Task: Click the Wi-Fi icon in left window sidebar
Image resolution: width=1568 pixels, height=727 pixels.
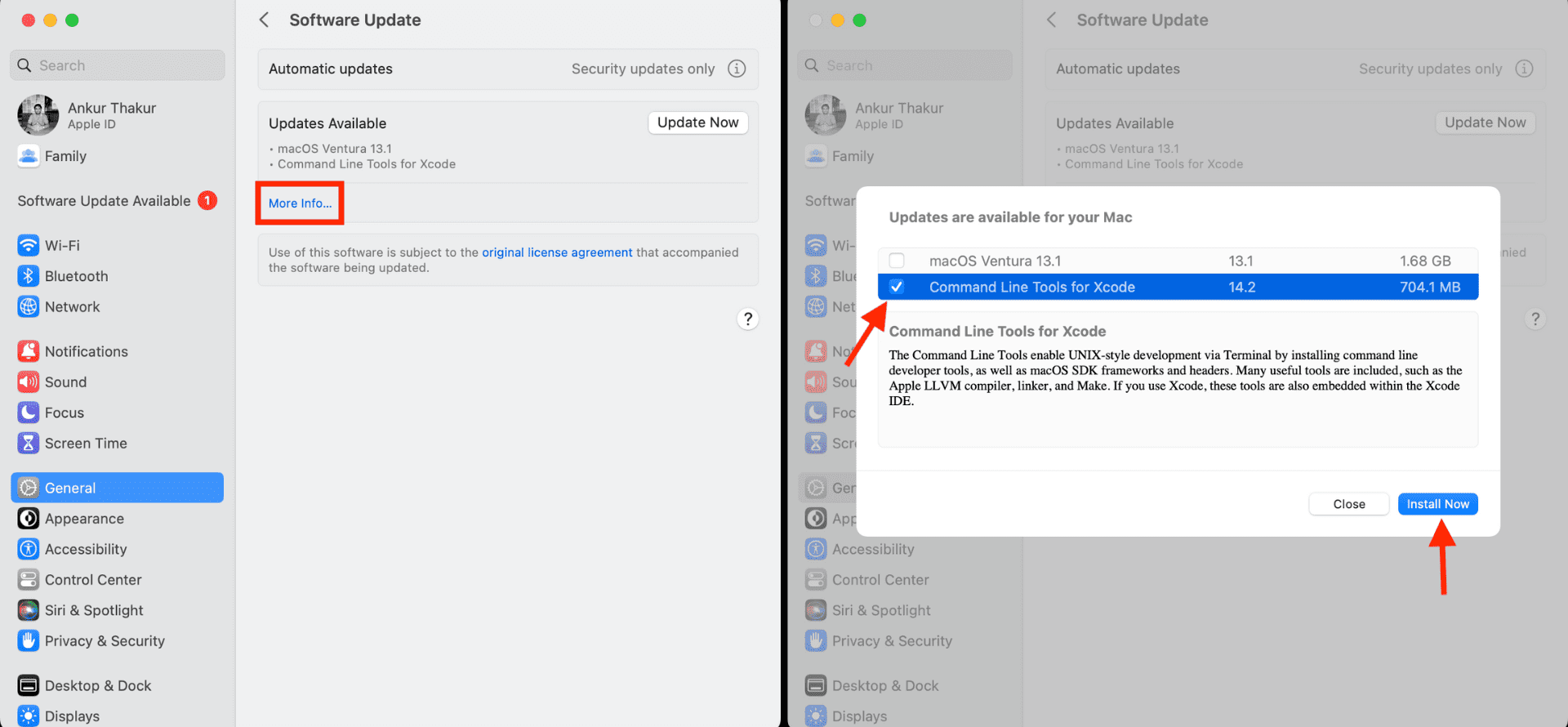Action: 28,245
